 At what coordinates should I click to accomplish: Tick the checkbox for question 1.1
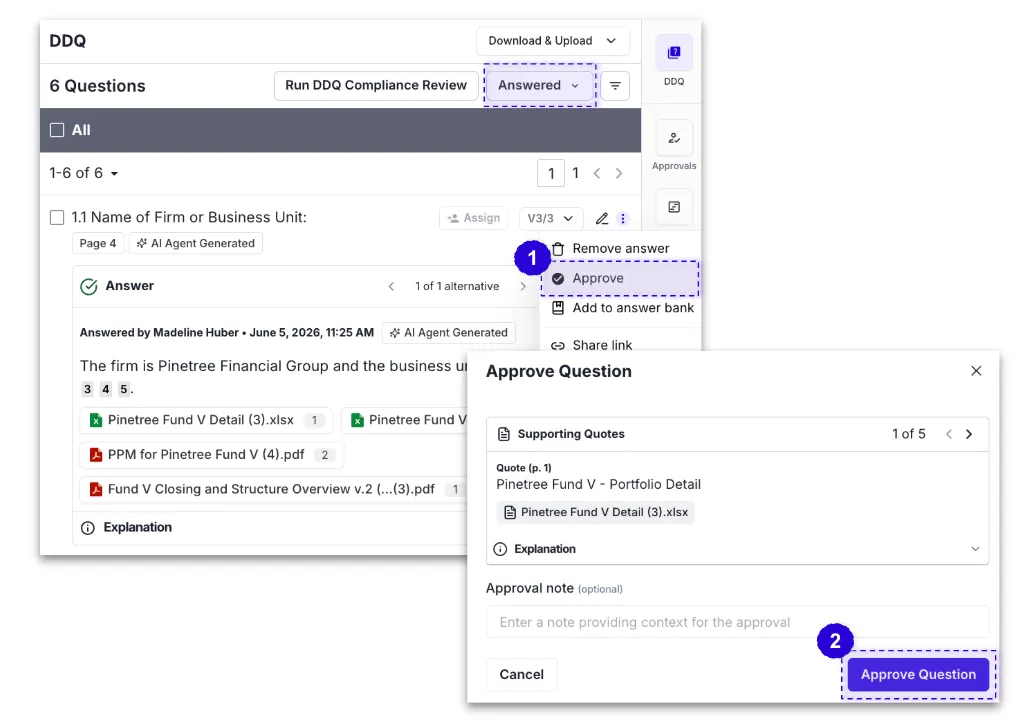pos(57,217)
